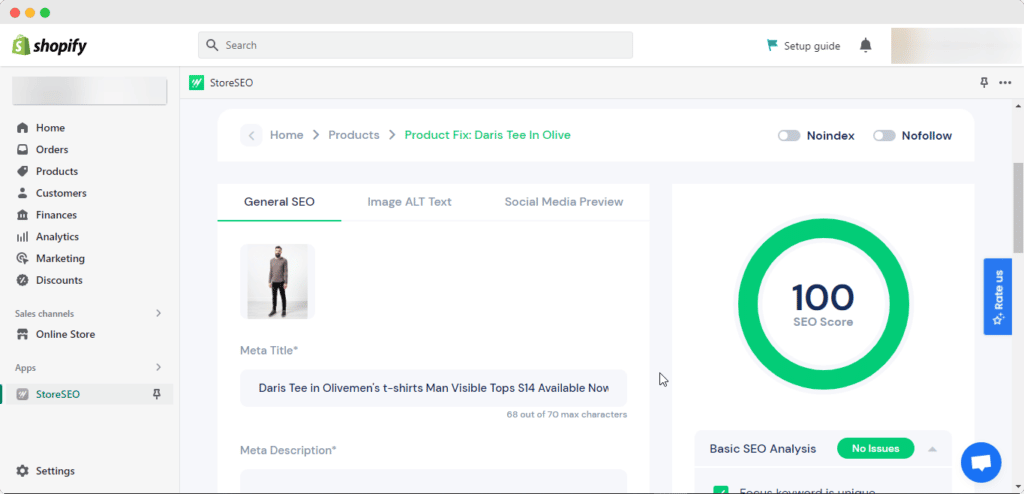The image size is (1024, 494).
Task: Open the blurred account menu at top right
Action: (956, 46)
